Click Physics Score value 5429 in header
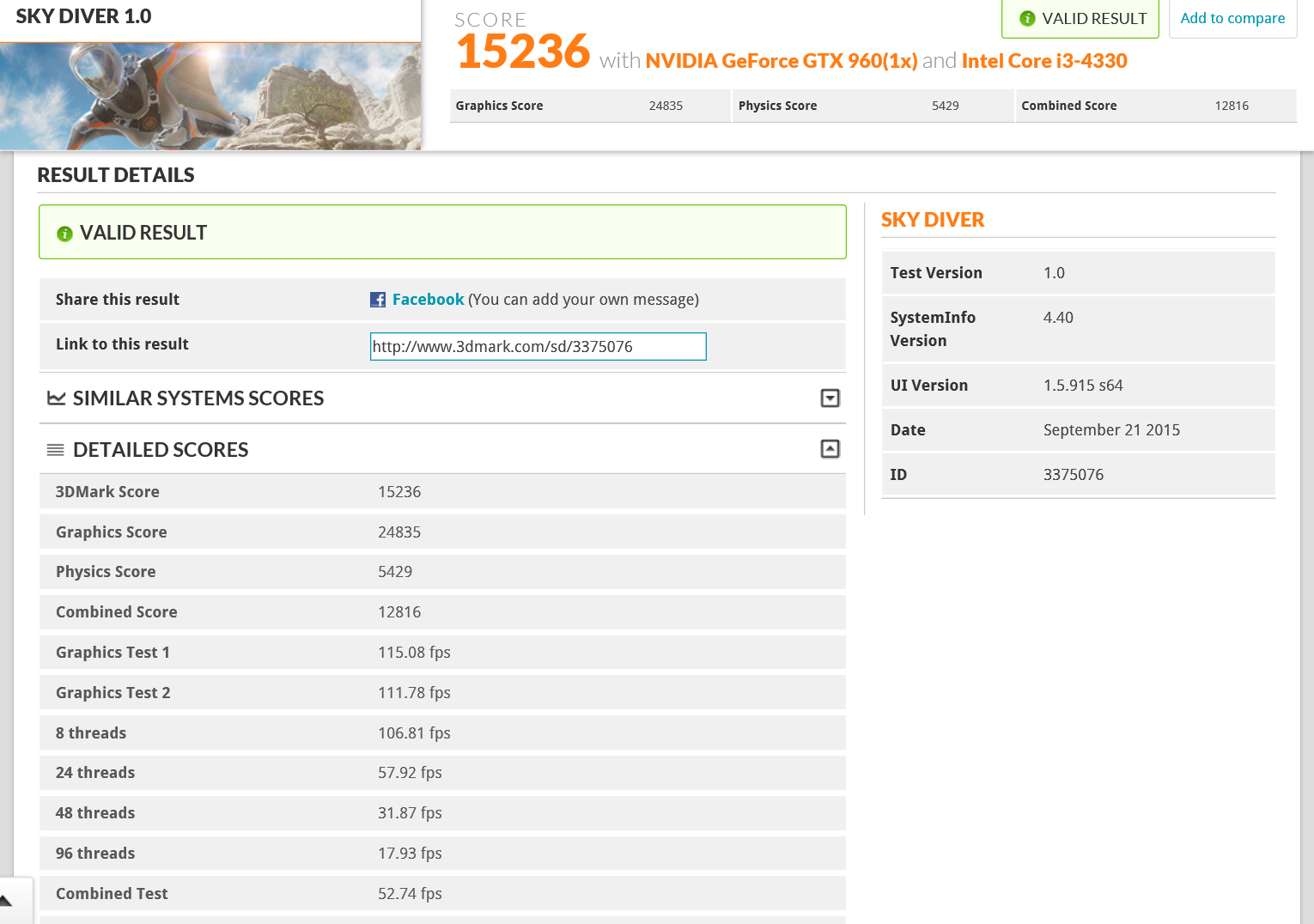This screenshot has height=924, width=1314. click(946, 106)
